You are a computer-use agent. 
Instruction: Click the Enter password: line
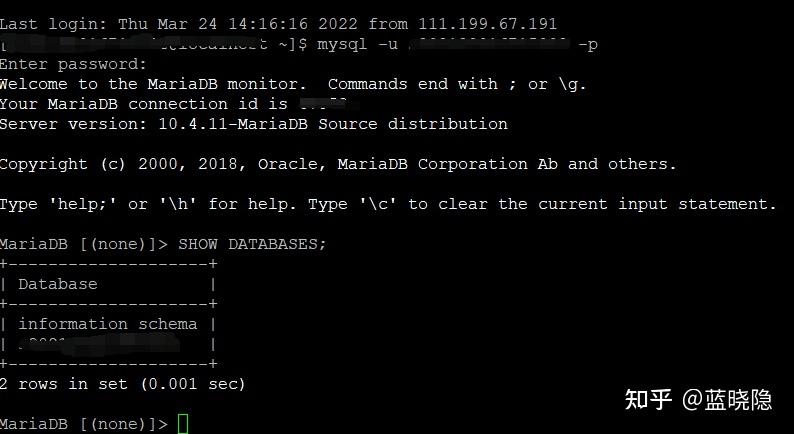tap(73, 64)
